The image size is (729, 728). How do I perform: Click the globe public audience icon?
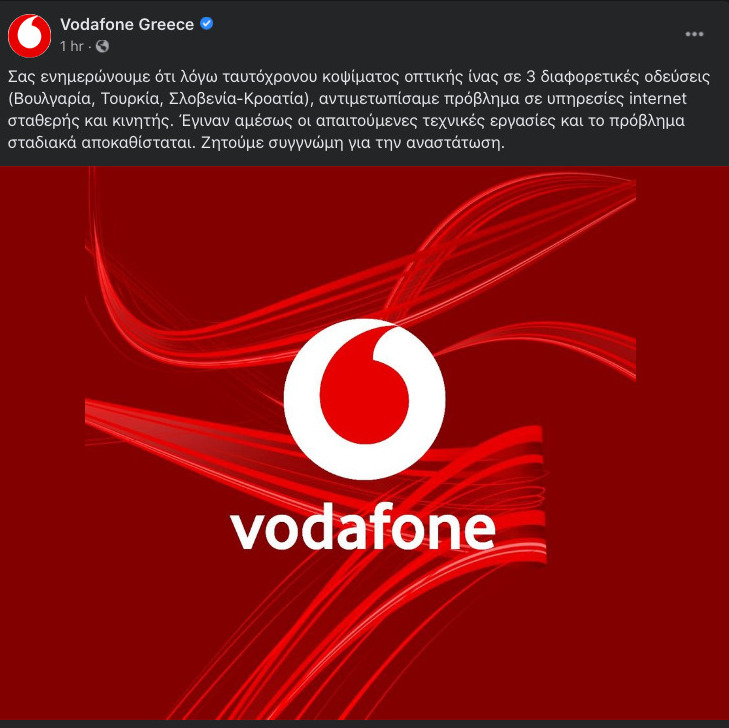tap(102, 46)
